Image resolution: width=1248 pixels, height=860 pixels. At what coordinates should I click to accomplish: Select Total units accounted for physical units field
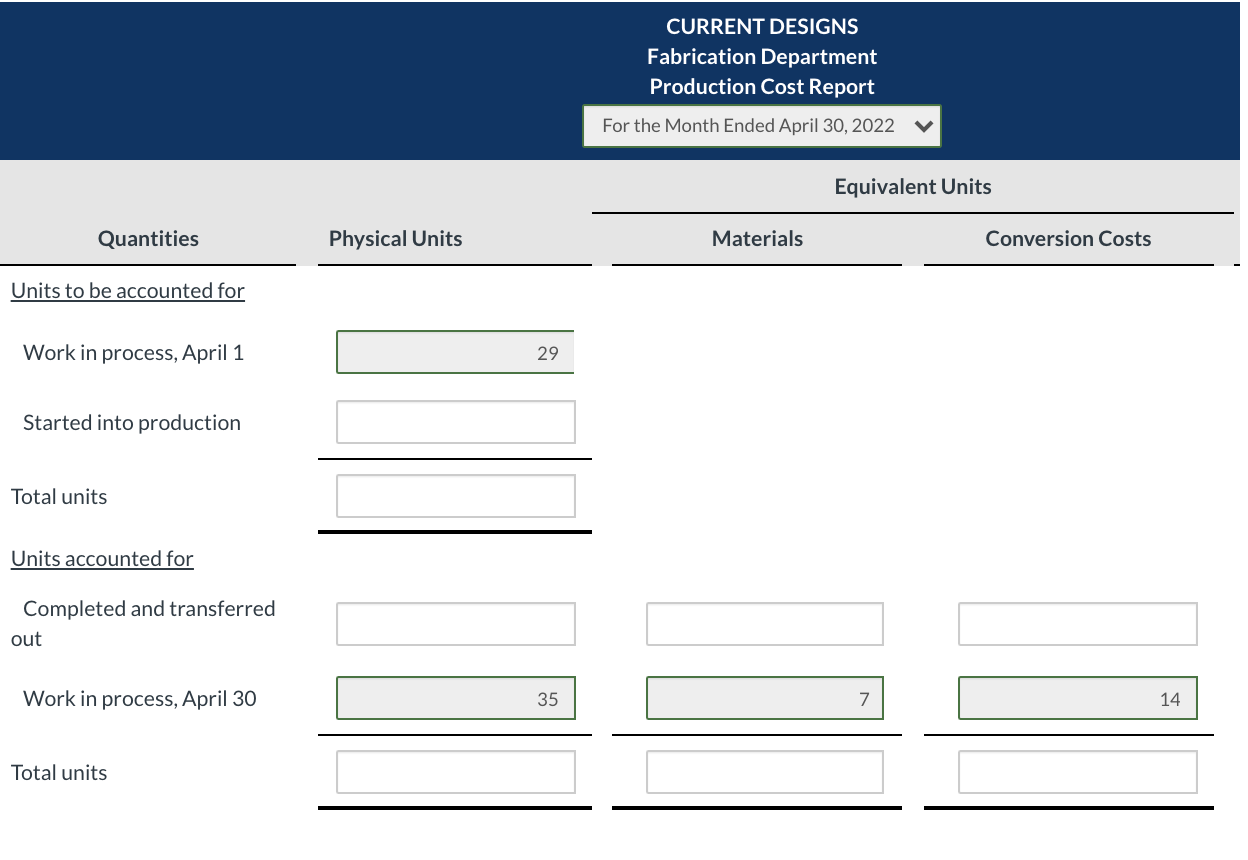456,772
